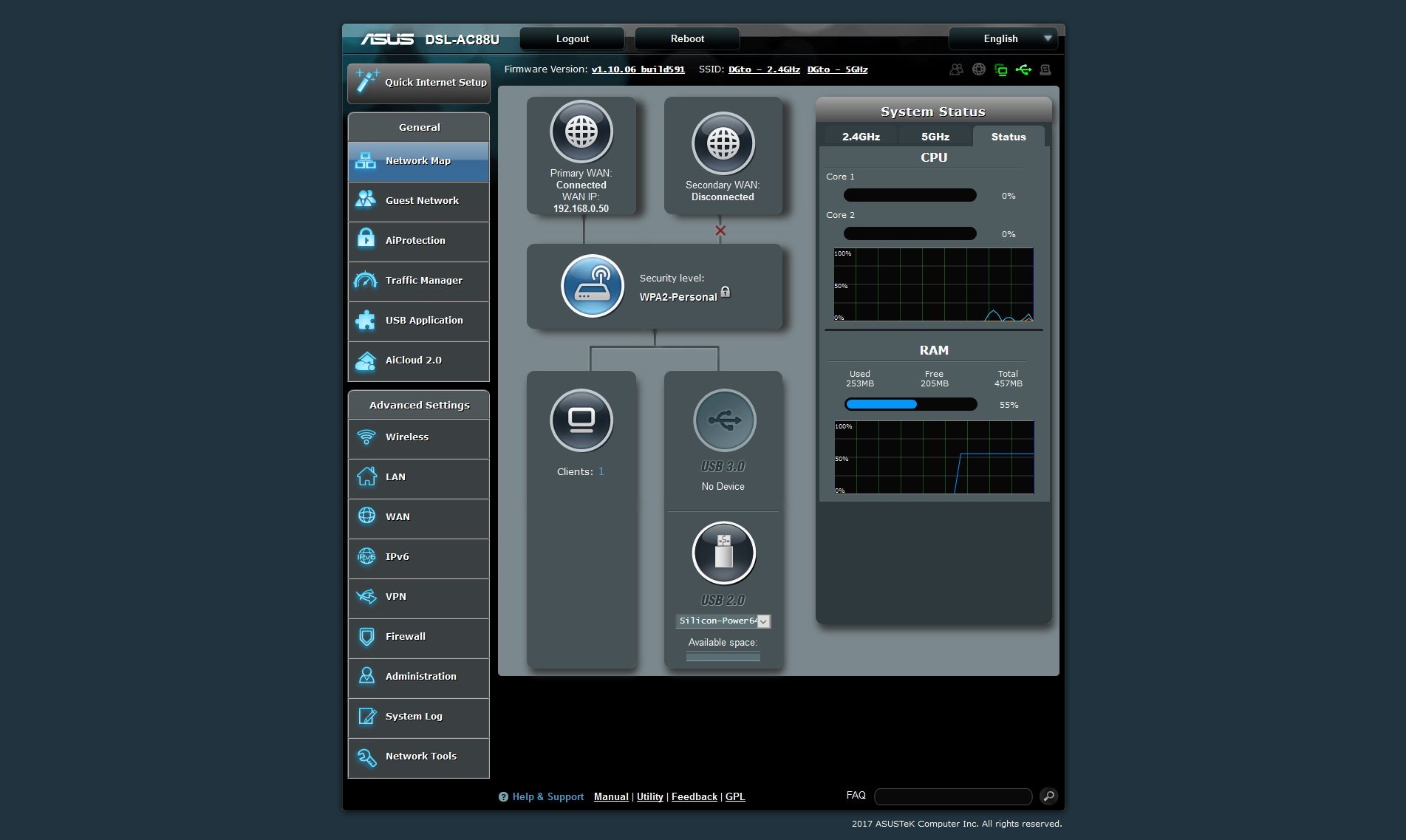Select the WPA2-Personal security lock icon

pos(726,292)
